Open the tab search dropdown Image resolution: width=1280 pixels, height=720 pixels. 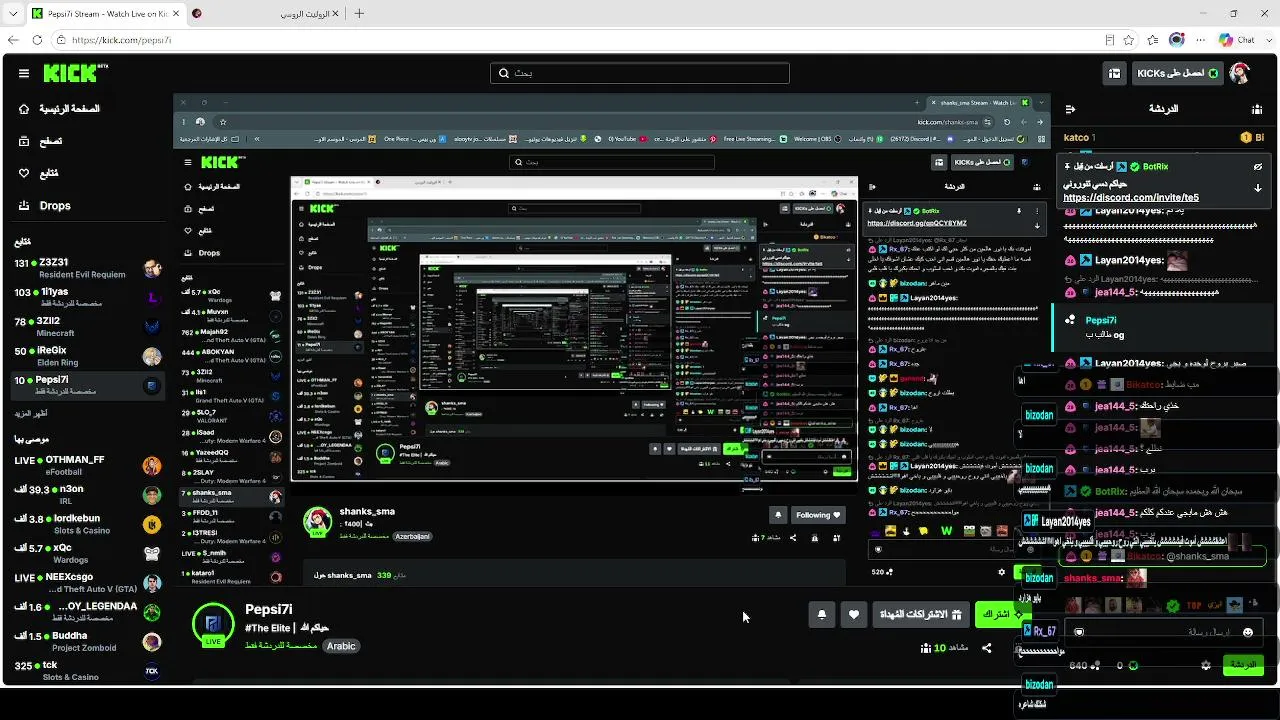coord(12,13)
